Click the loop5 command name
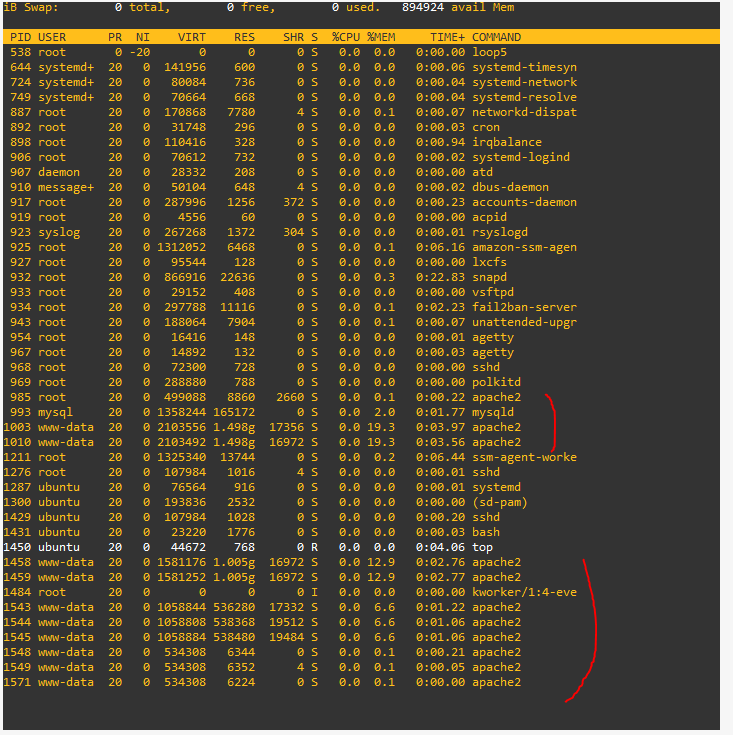733x735 pixels. (x=489, y=52)
